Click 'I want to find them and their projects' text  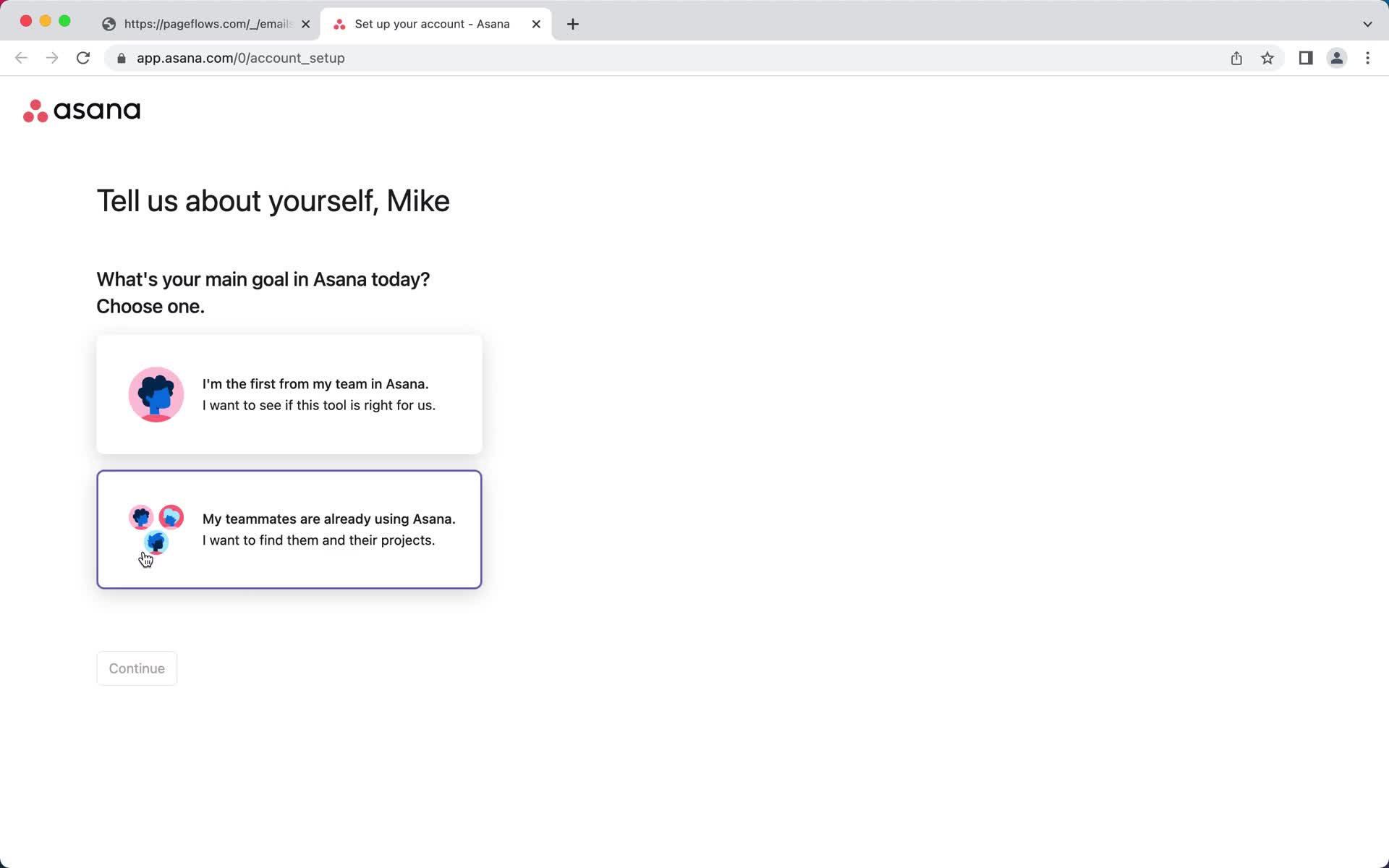coord(319,540)
